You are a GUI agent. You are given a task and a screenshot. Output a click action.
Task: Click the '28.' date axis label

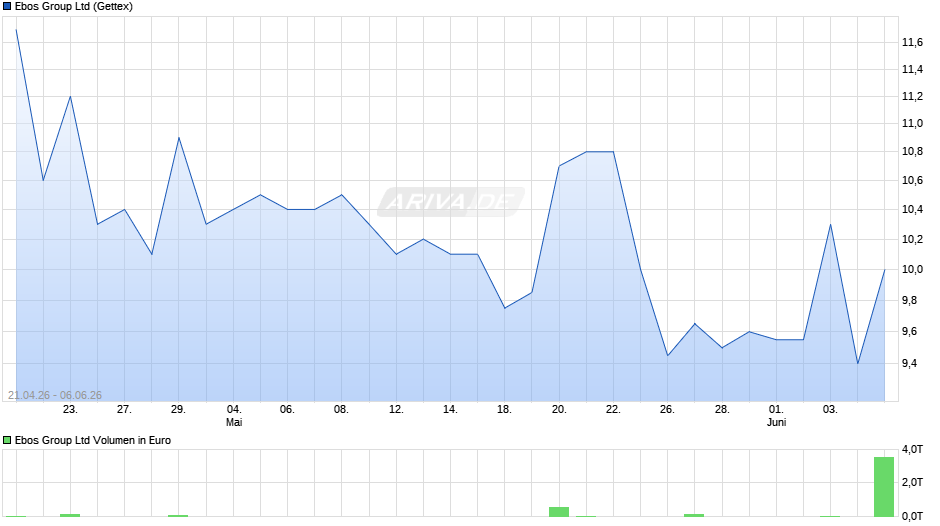[x=722, y=410]
